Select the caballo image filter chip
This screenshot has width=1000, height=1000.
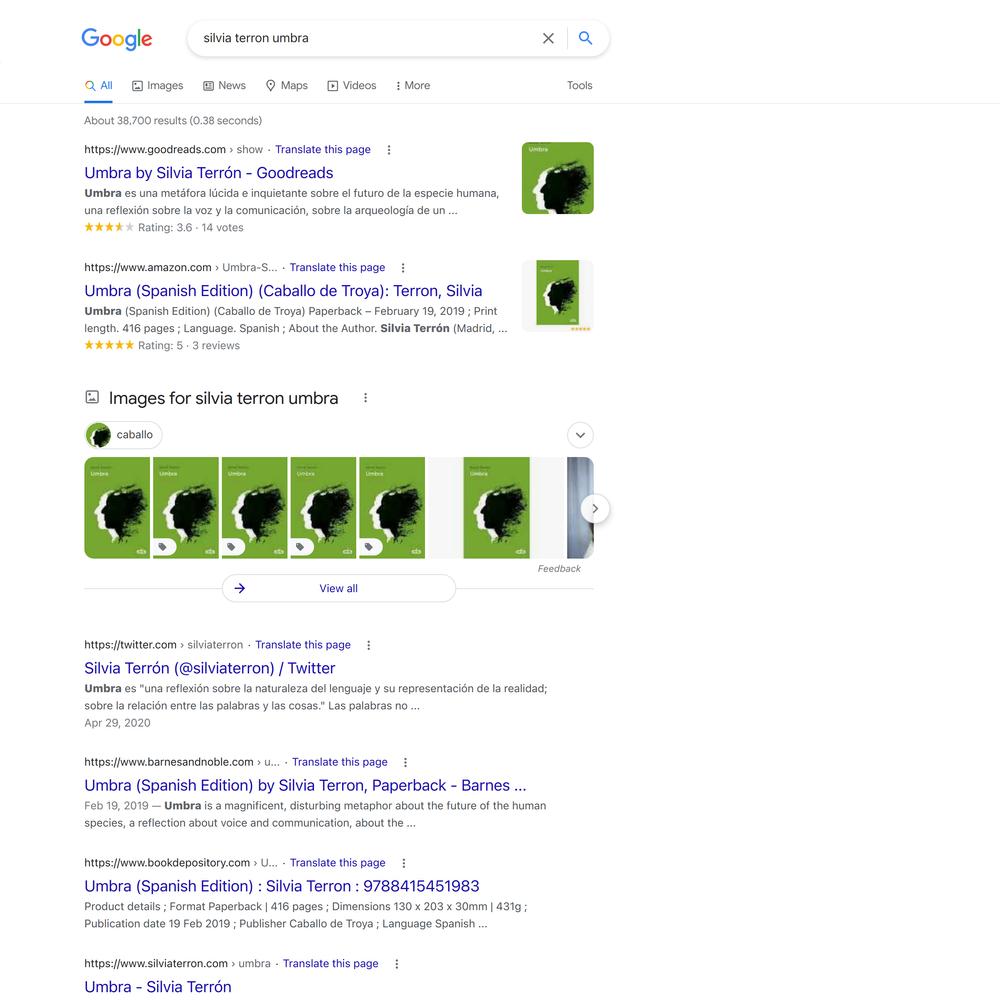123,435
